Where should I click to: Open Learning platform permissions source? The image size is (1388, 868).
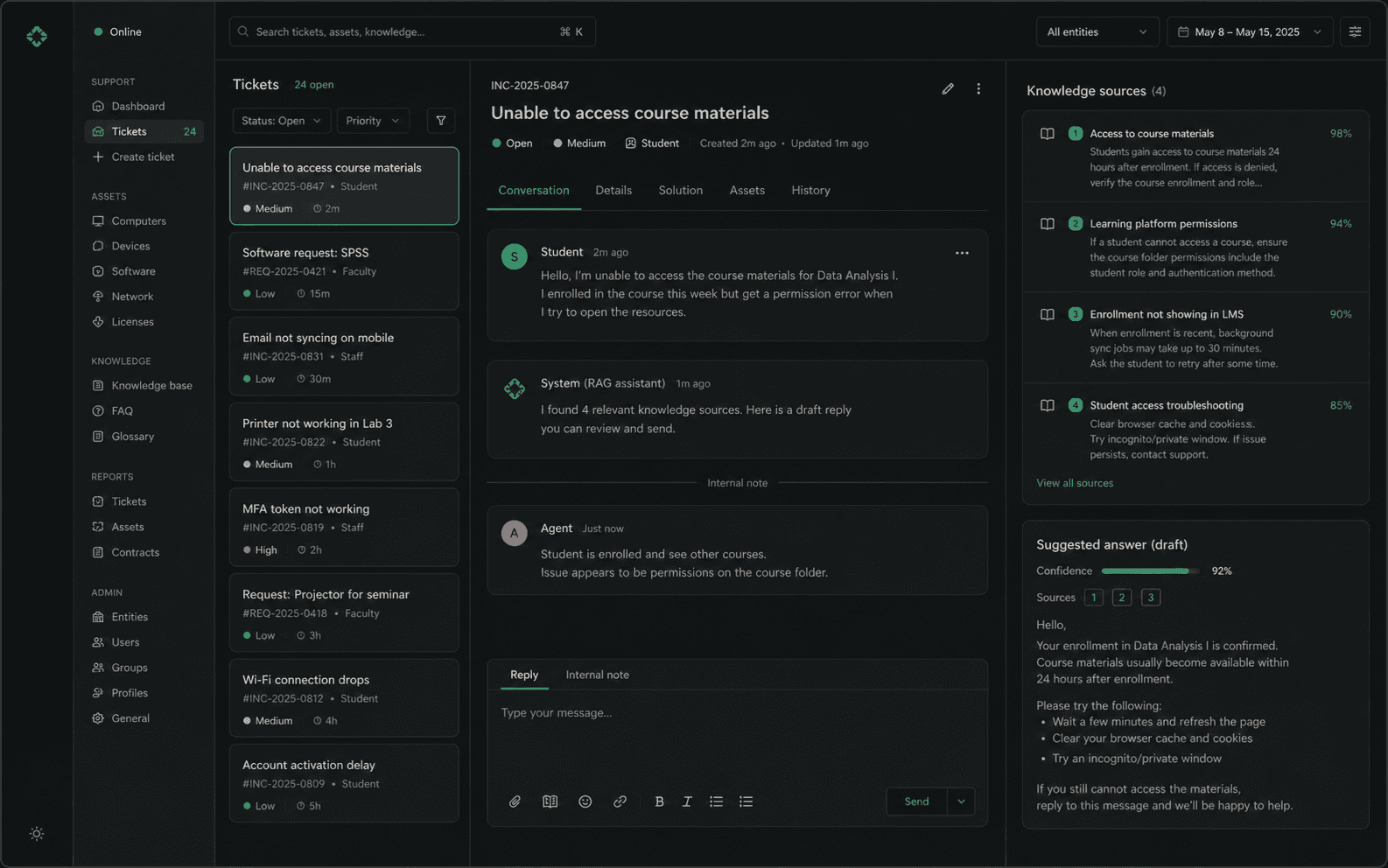[x=1195, y=248]
